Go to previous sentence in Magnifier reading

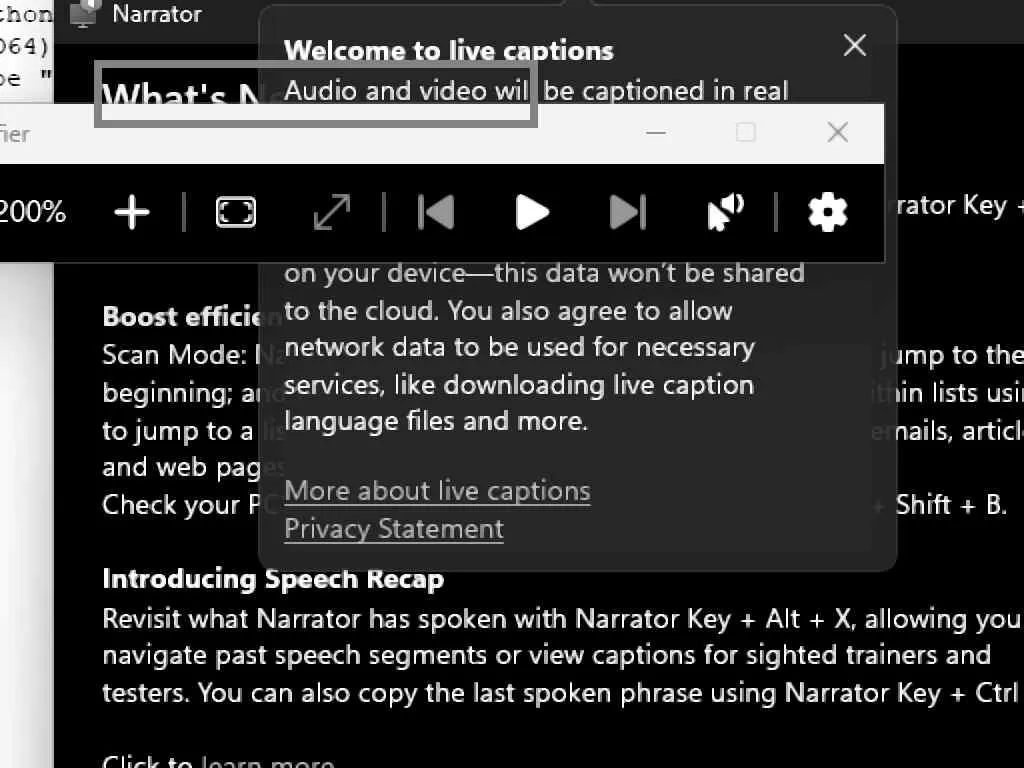436,212
